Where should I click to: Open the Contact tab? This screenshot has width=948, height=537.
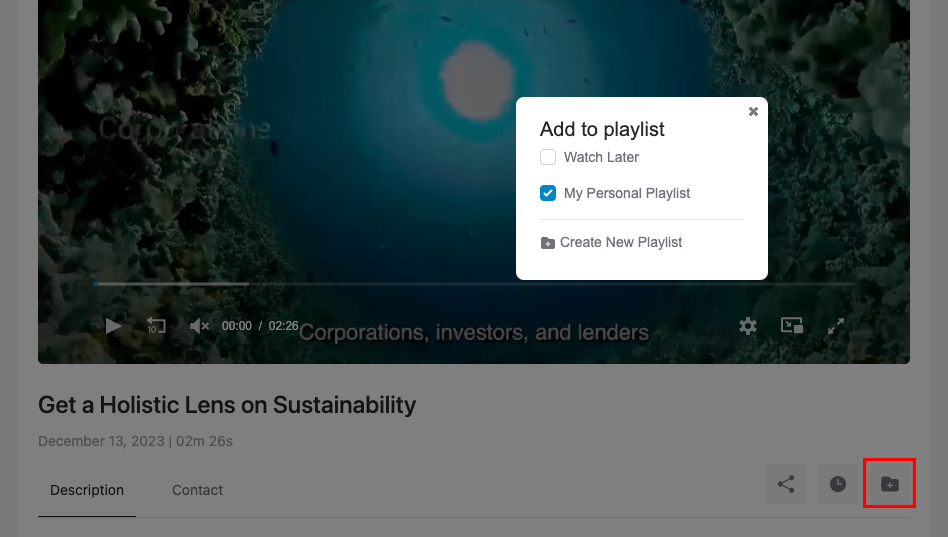tap(197, 490)
